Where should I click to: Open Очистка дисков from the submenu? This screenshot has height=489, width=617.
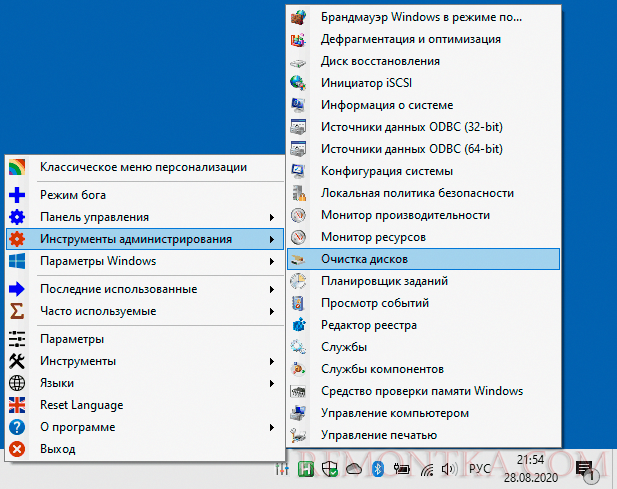pos(423,259)
